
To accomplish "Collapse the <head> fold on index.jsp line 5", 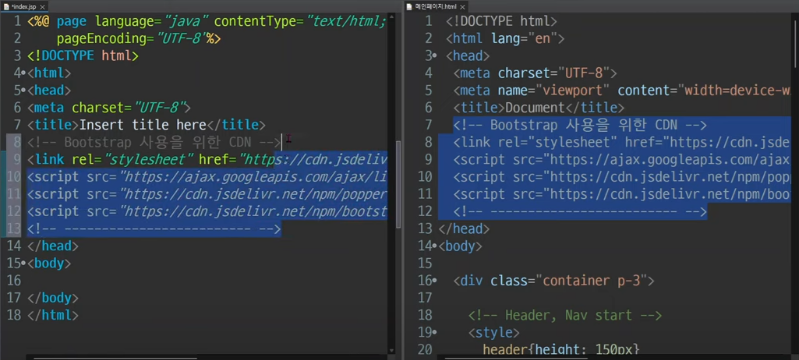I will coord(23,91).
